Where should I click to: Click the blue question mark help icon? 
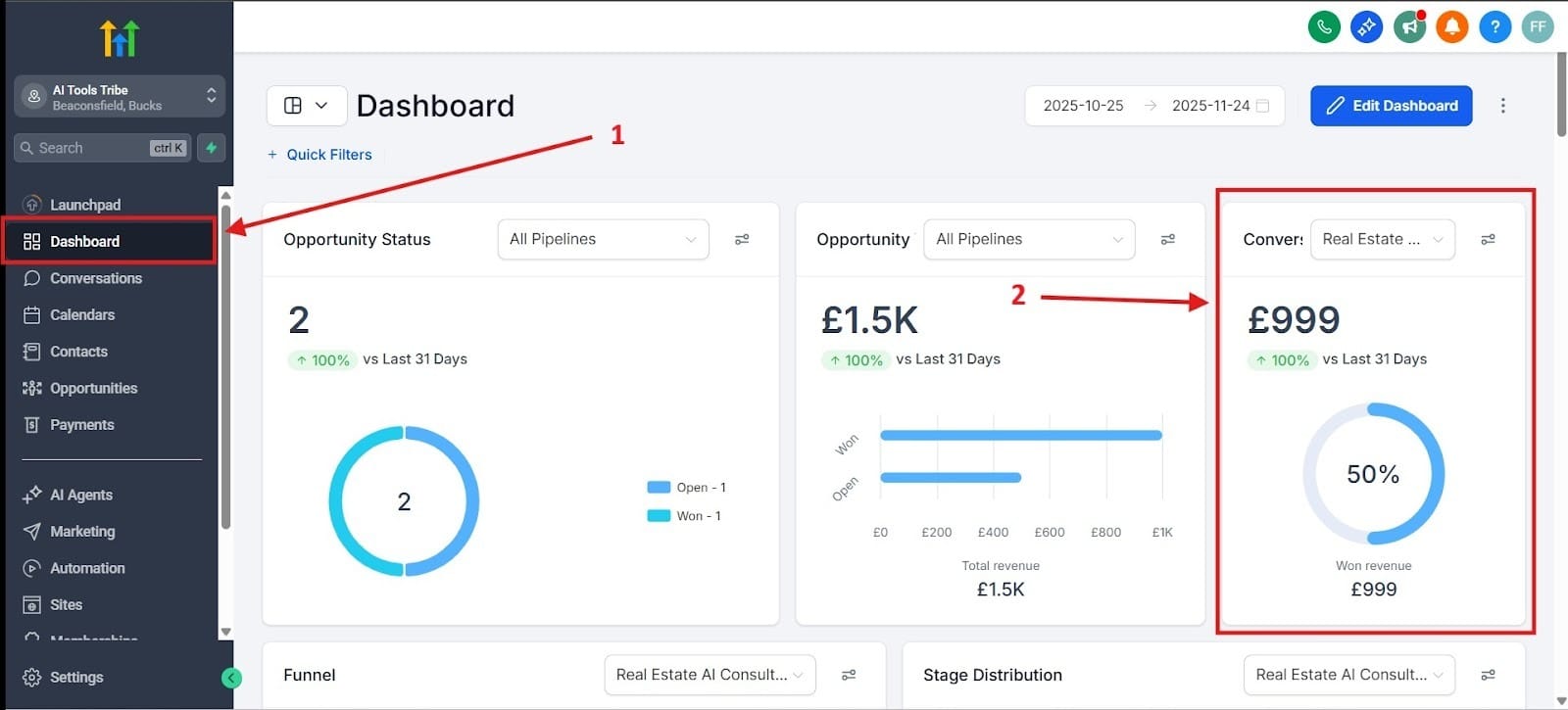coord(1494,26)
